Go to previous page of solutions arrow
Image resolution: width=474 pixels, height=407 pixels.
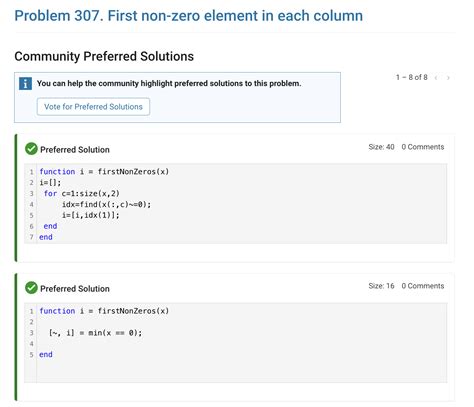(436, 78)
